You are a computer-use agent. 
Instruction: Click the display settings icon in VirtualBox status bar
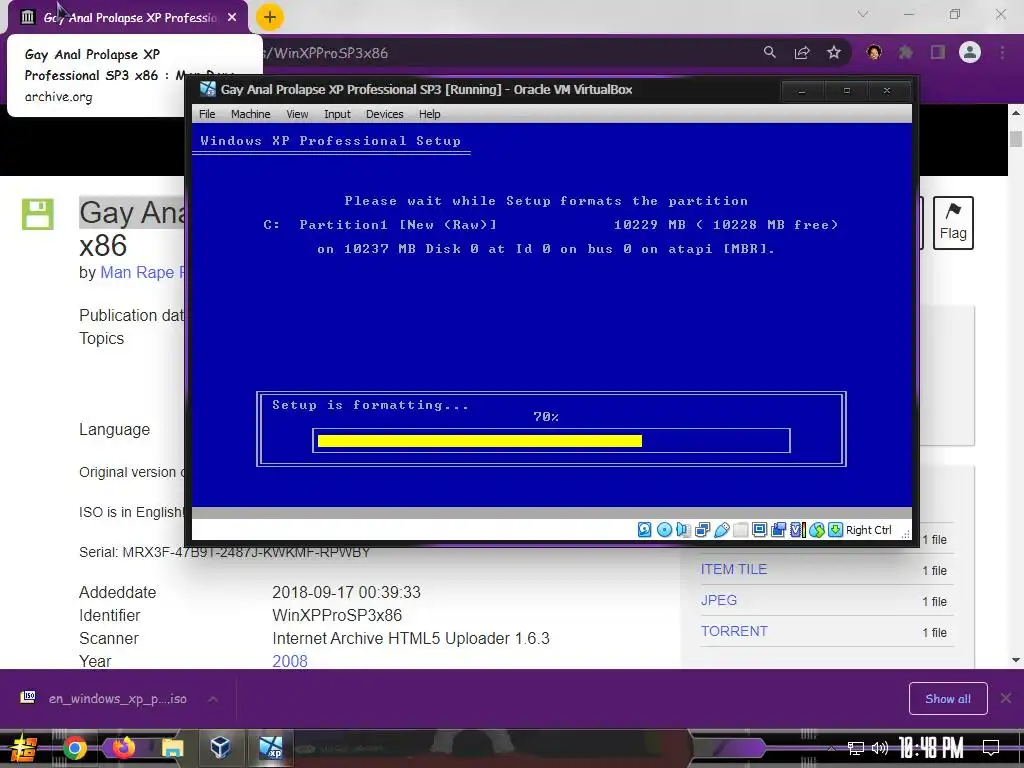pos(760,530)
